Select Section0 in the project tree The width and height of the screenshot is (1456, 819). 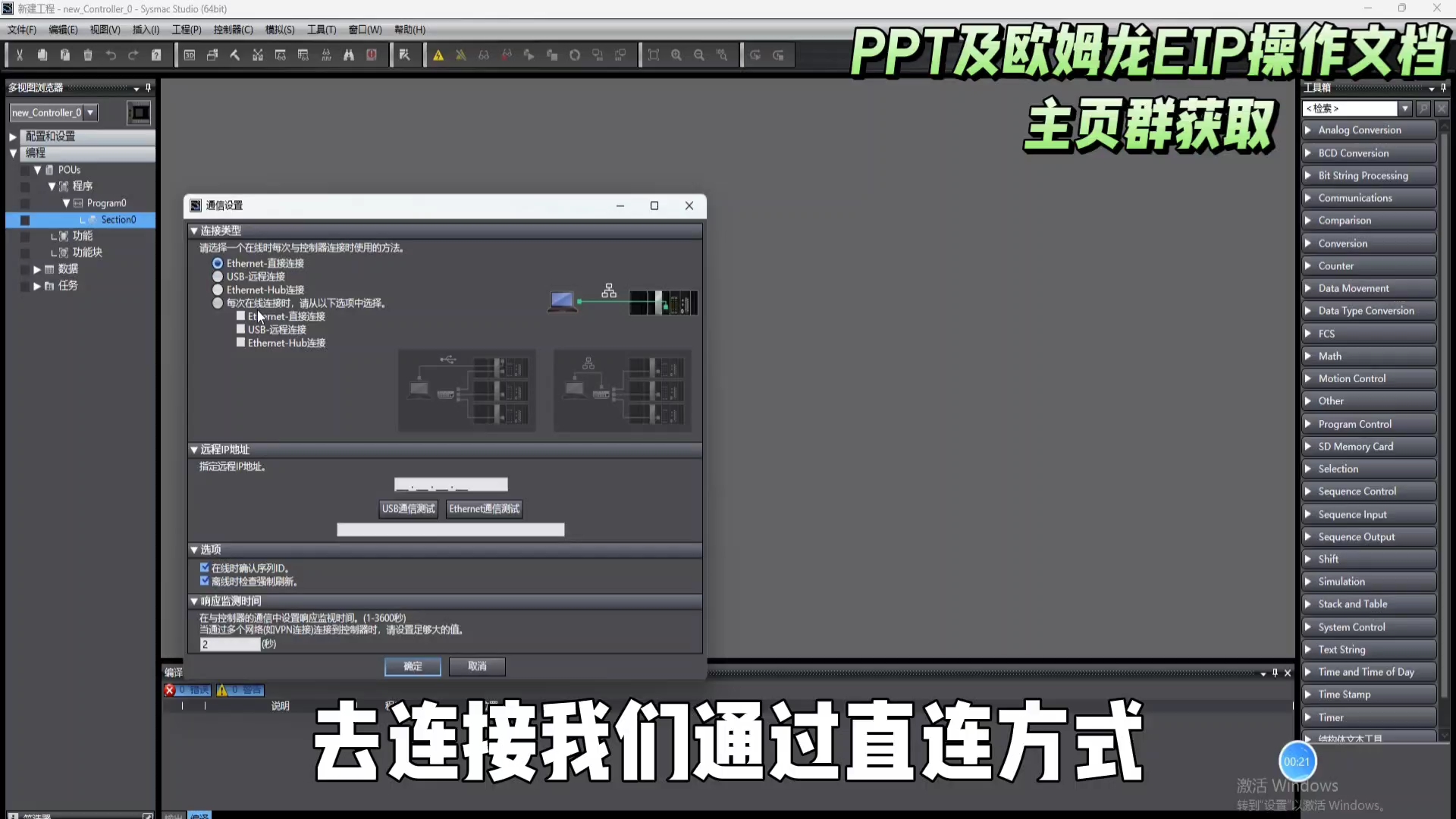(x=119, y=220)
